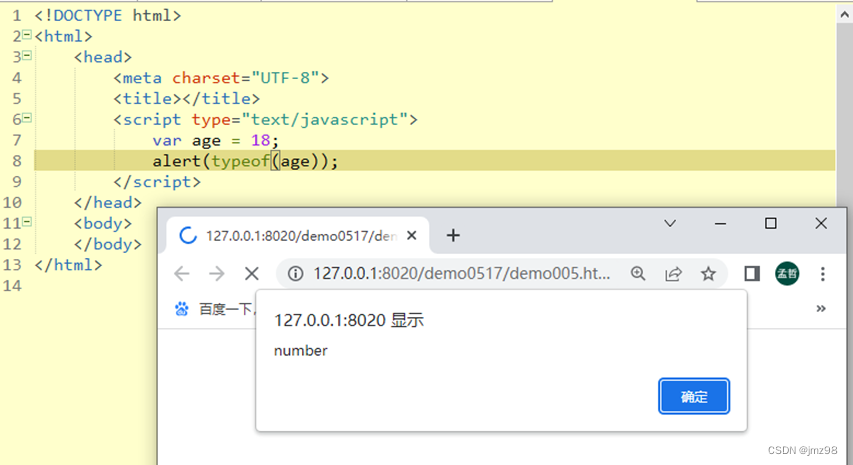Maximize the Chrome window
Screen dimensions: 853x465
coord(770,224)
